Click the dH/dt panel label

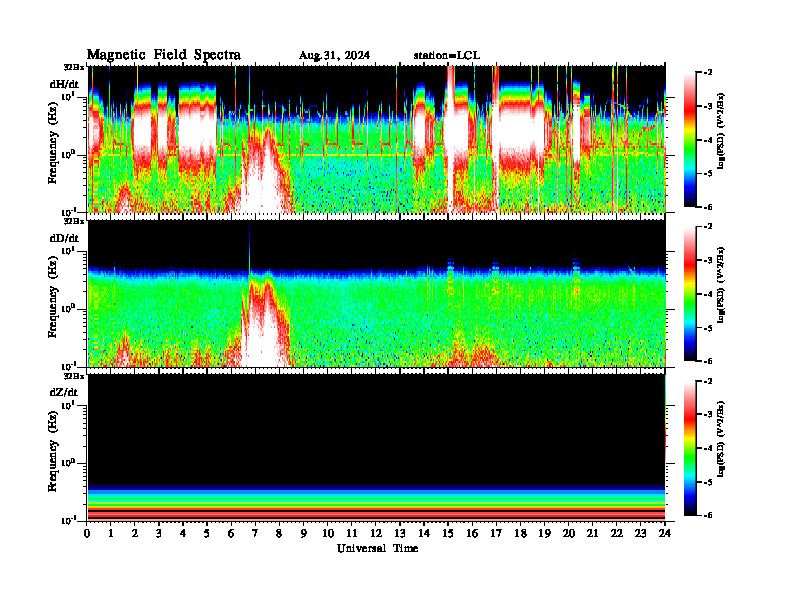pyautogui.click(x=64, y=82)
